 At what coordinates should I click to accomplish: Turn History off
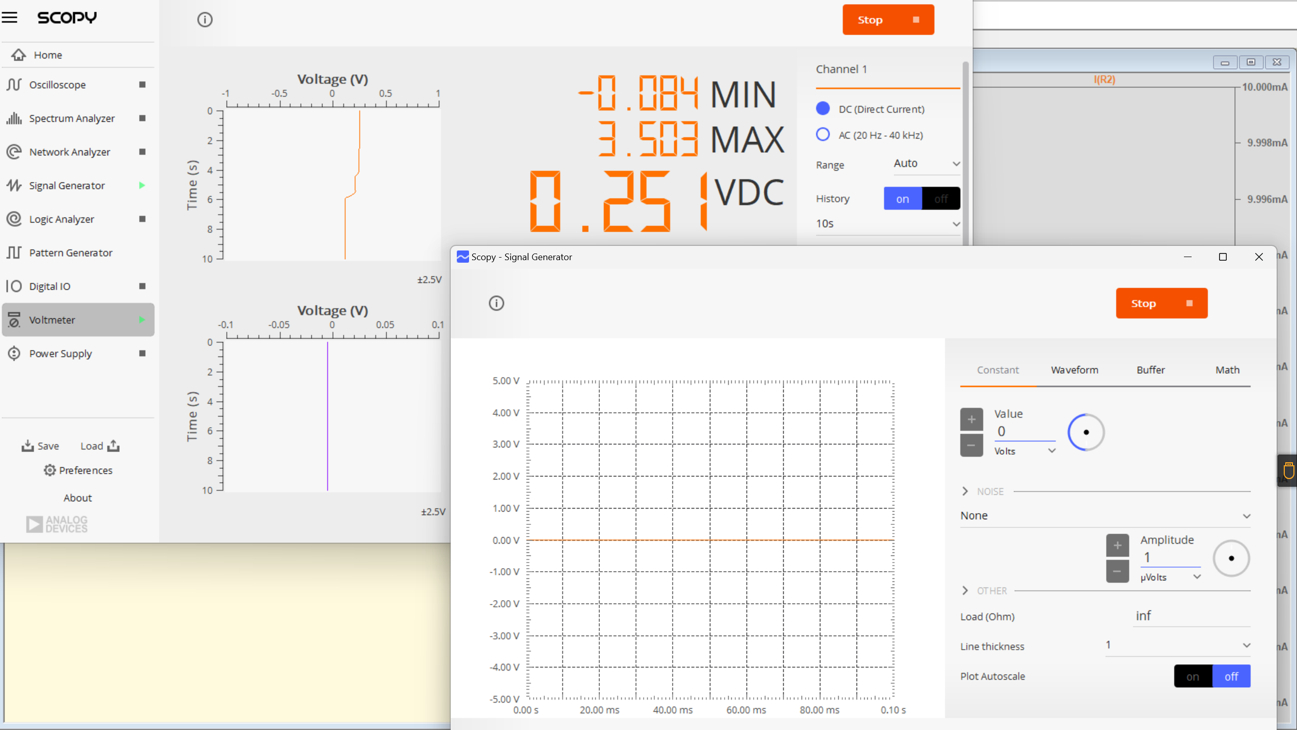tap(941, 198)
